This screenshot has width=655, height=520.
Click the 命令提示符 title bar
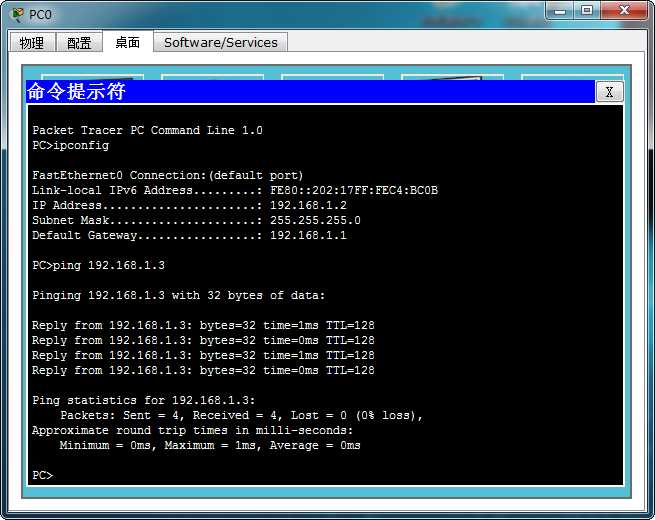pos(311,91)
